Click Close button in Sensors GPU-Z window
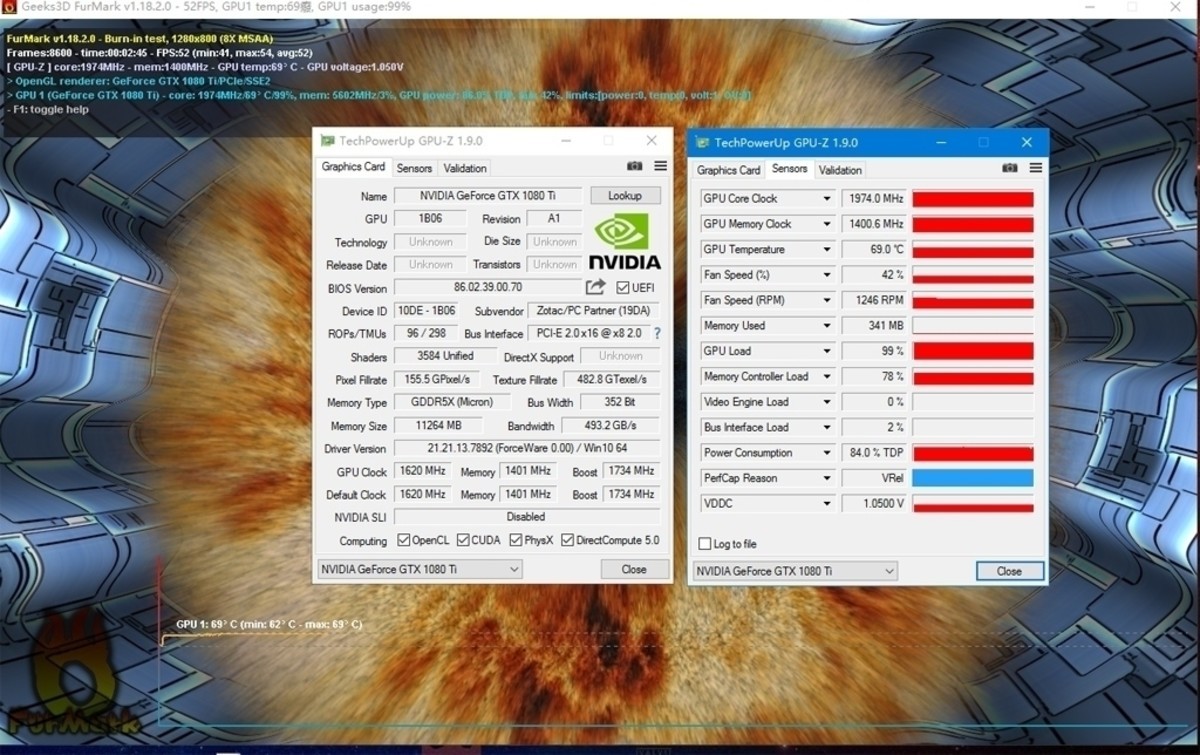This screenshot has height=755, width=1200. 1009,571
